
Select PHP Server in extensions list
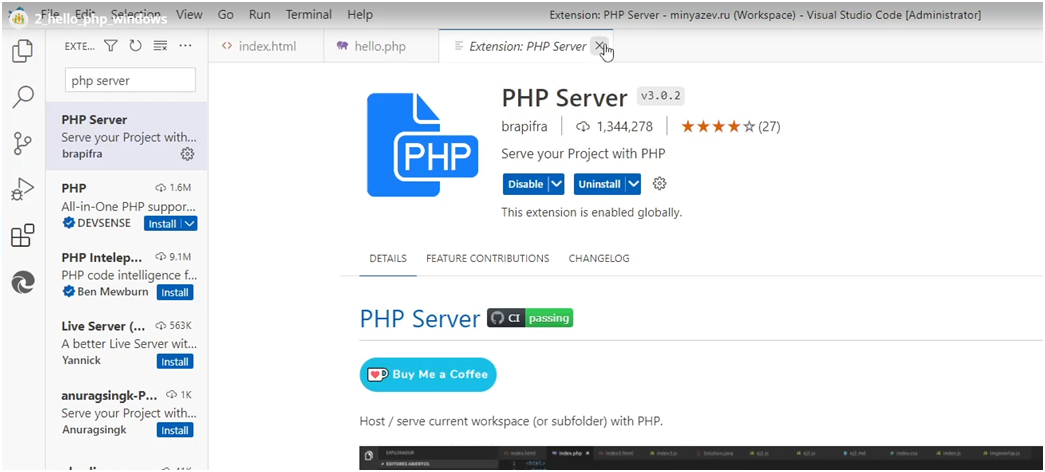[127, 137]
